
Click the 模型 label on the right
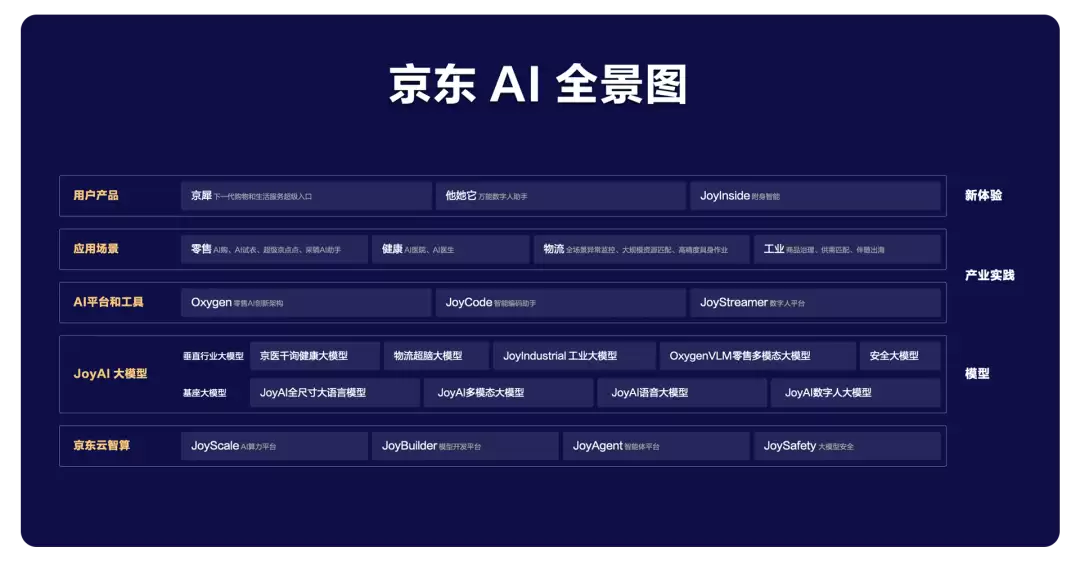click(977, 374)
